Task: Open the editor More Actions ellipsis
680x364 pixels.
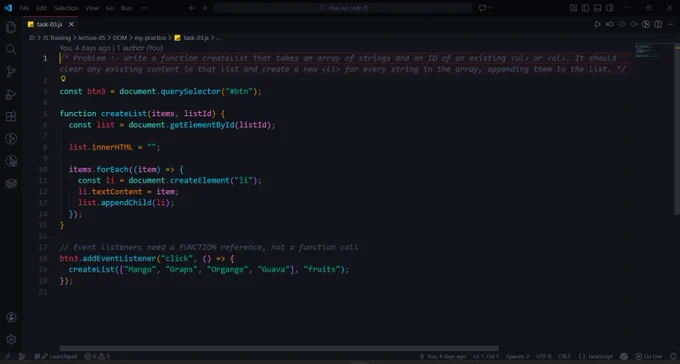Action: 670,24
